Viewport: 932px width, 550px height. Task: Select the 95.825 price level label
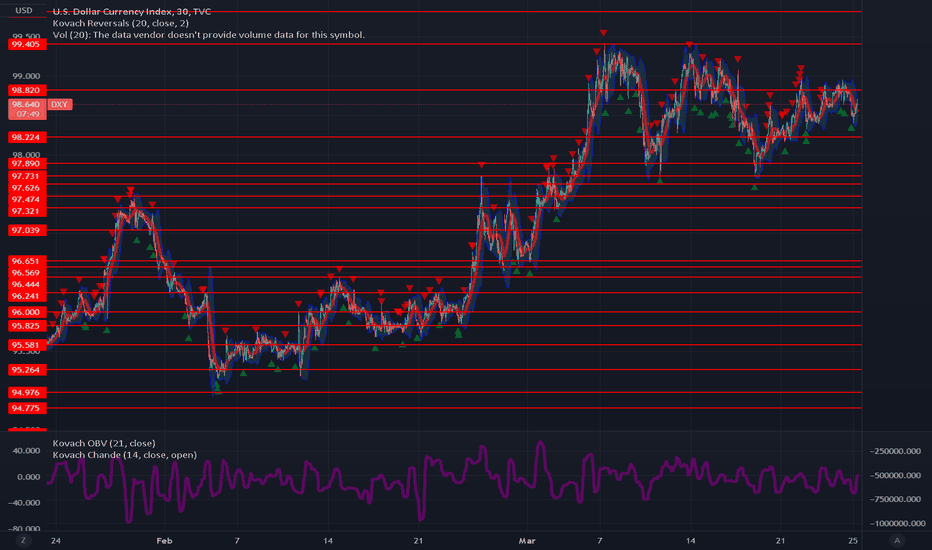[27, 326]
